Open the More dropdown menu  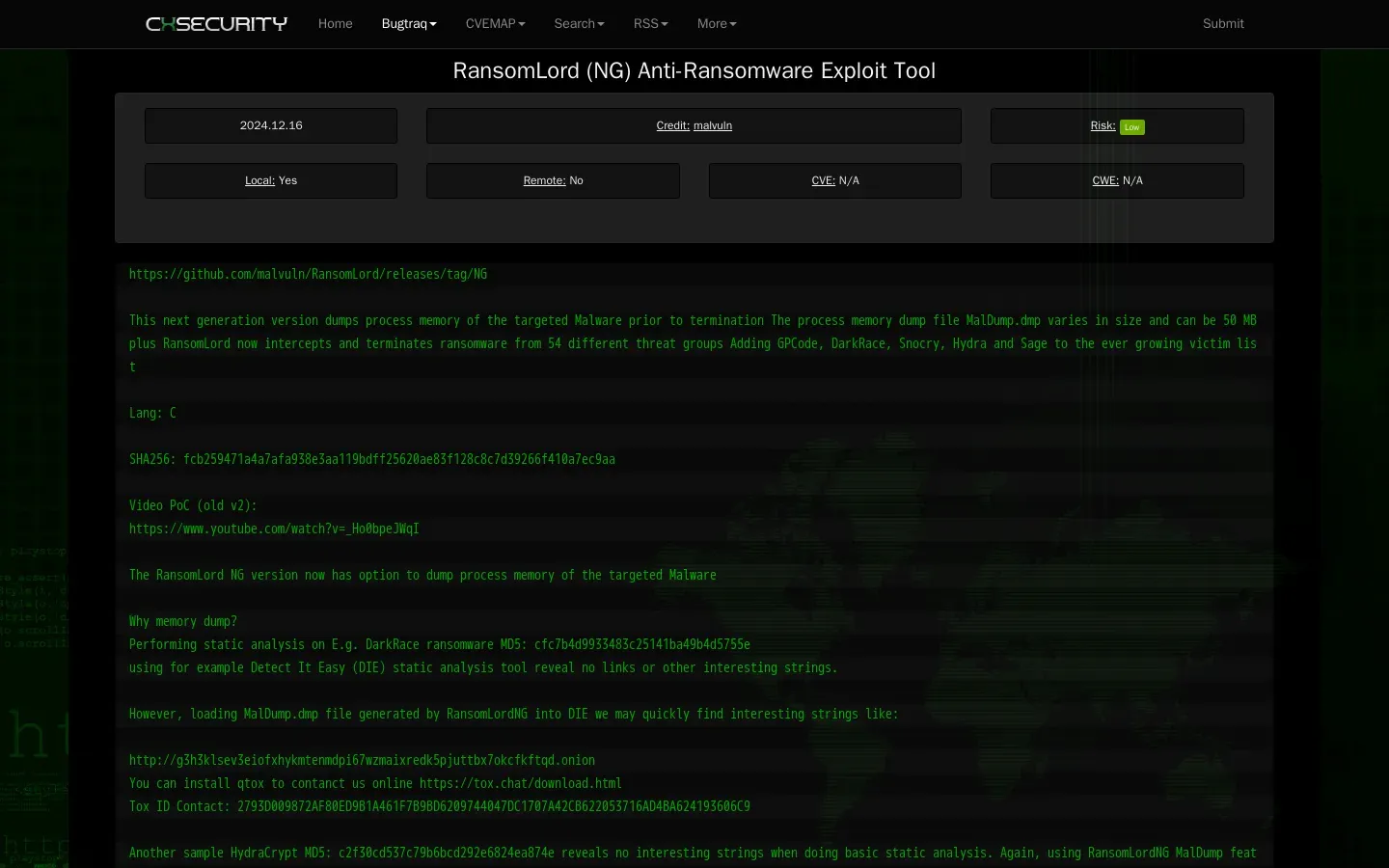coord(716,24)
